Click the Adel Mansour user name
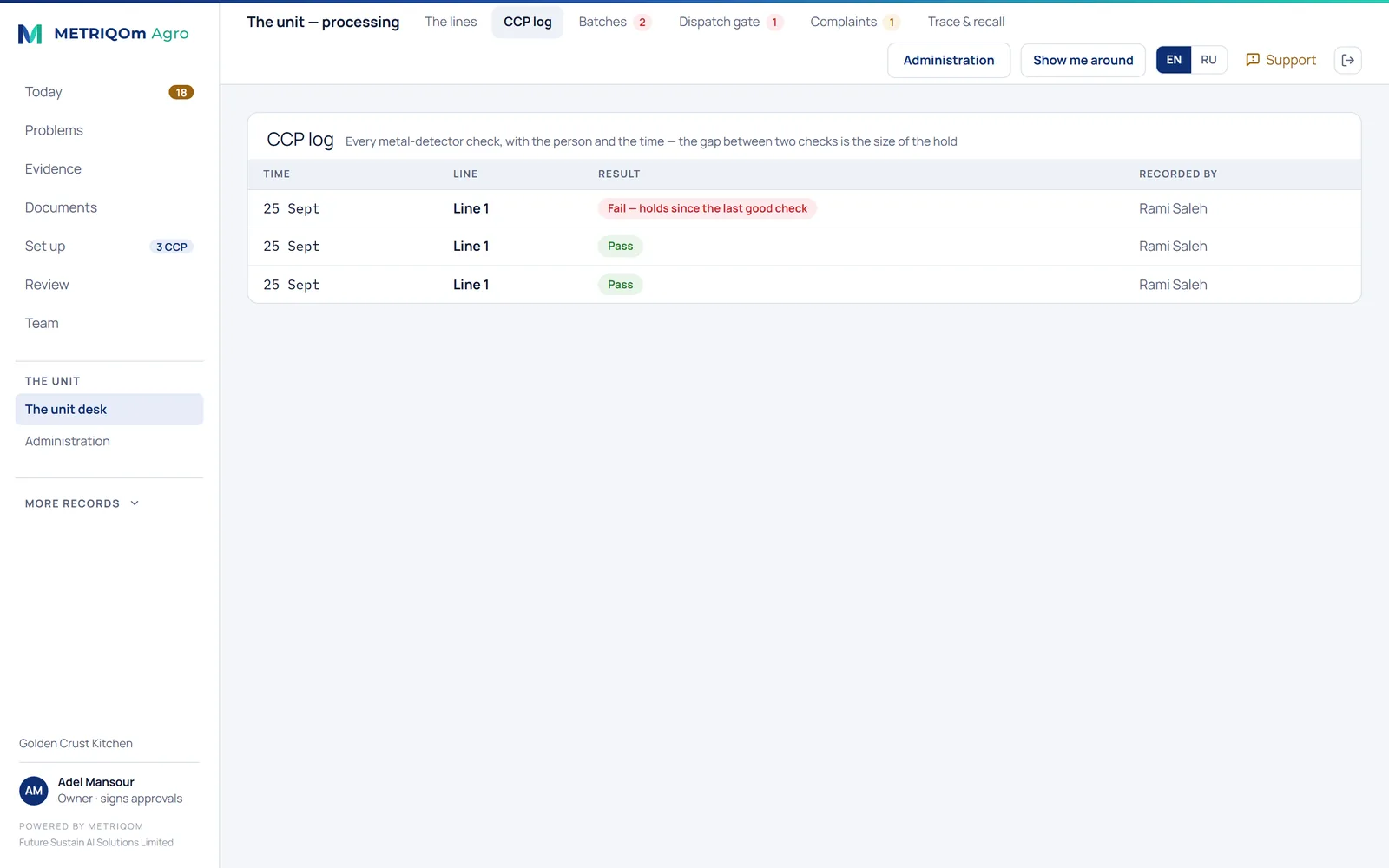Image resolution: width=1389 pixels, height=868 pixels. point(96,782)
